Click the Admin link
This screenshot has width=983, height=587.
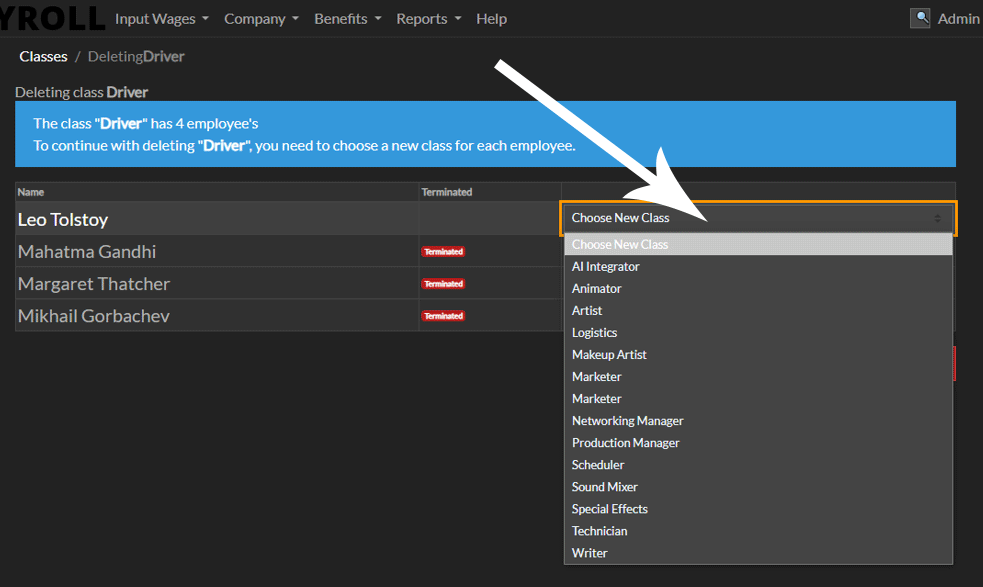pos(959,18)
